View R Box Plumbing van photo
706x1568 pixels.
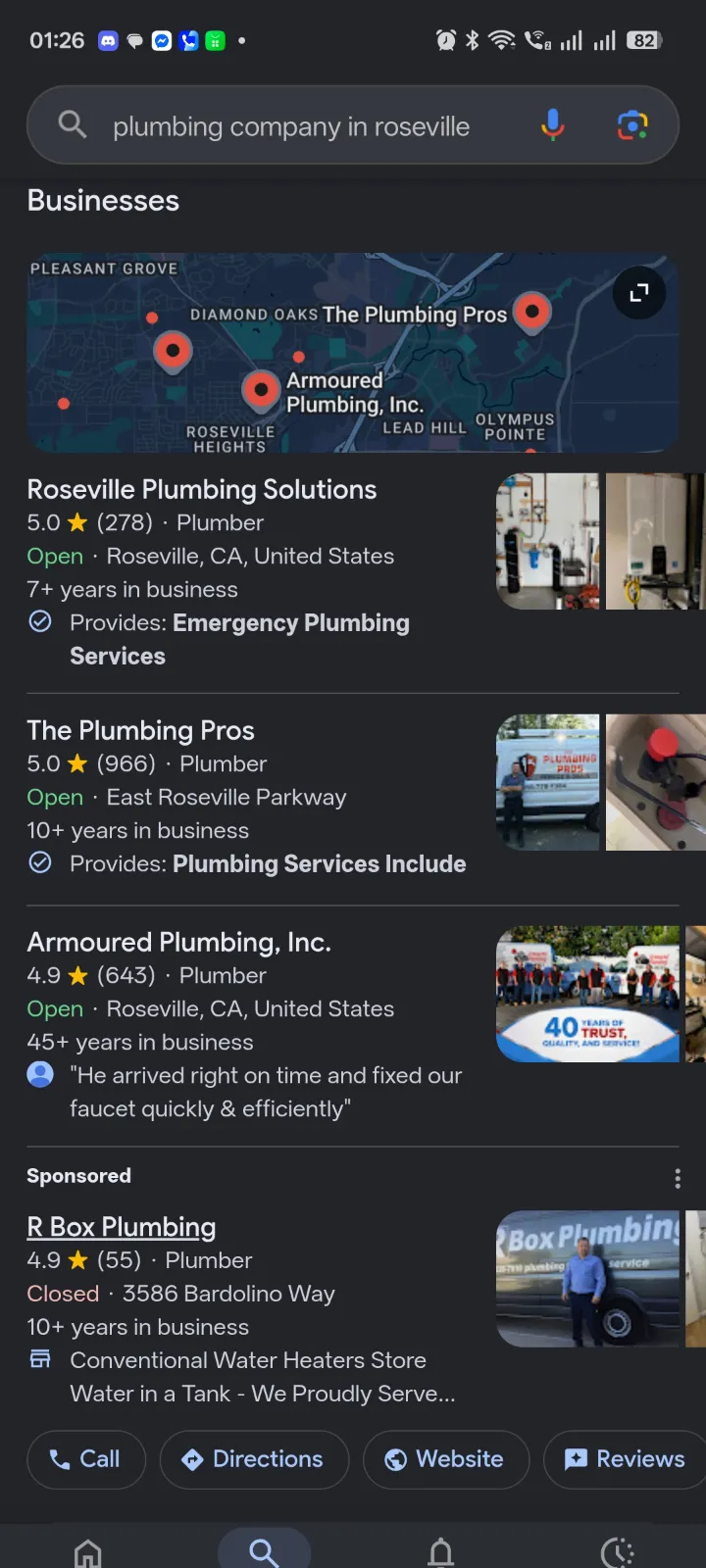(587, 1279)
